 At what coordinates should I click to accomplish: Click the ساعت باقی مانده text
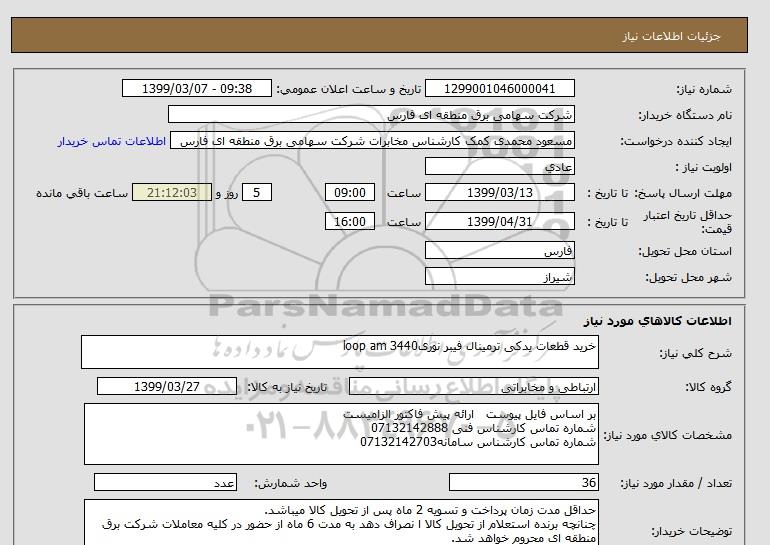82,193
